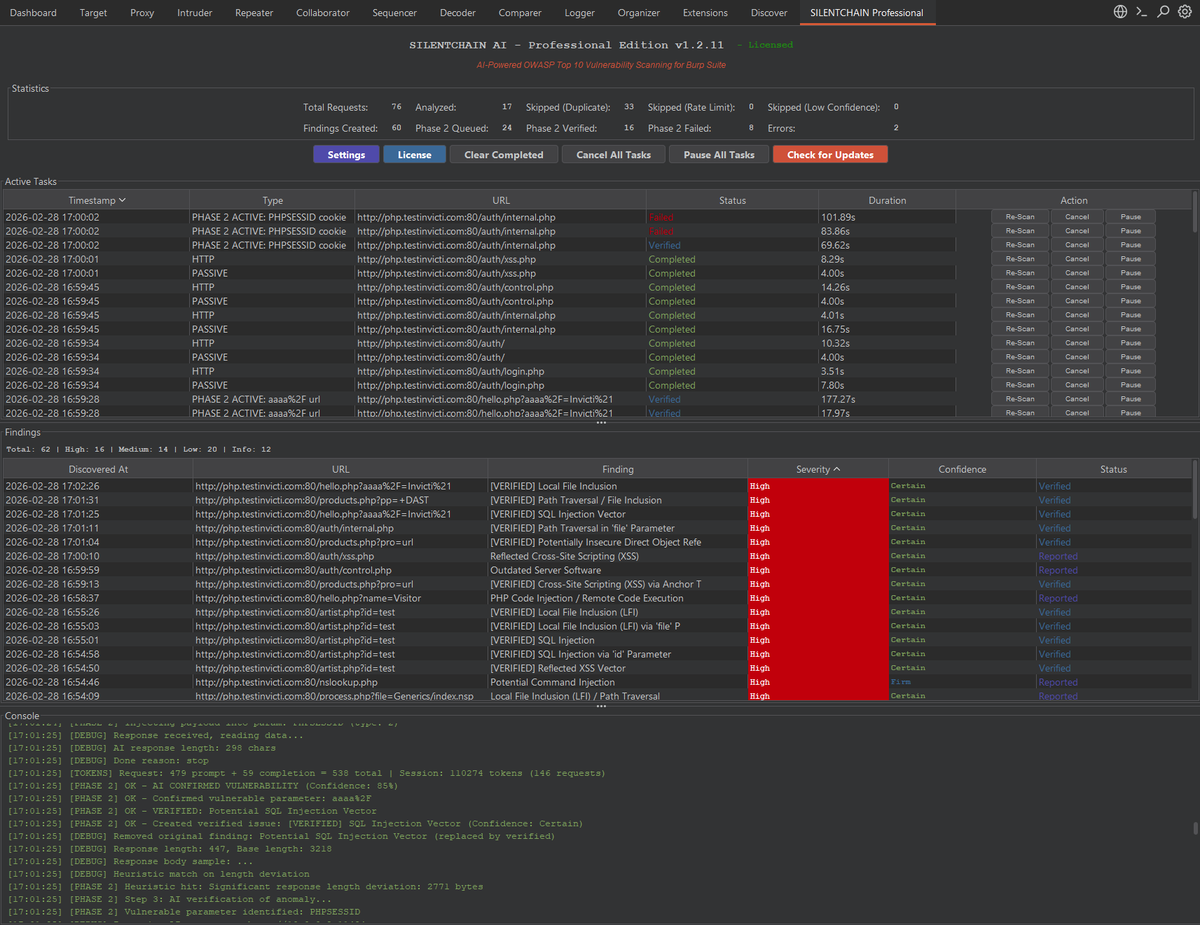Open the Dashboard tab
This screenshot has width=1200, height=925.
click(x=33, y=13)
